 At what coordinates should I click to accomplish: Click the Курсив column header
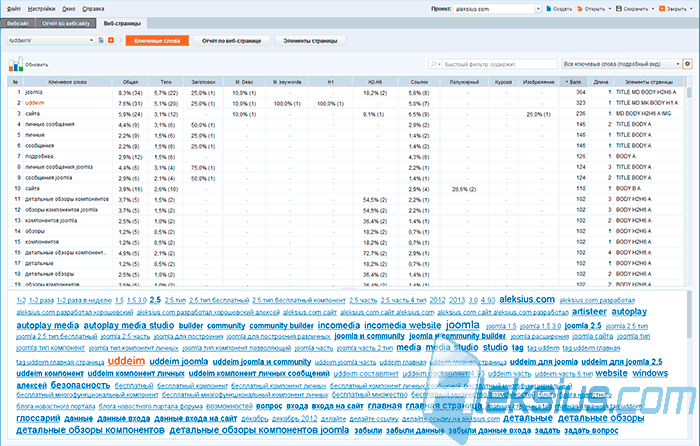503,82
